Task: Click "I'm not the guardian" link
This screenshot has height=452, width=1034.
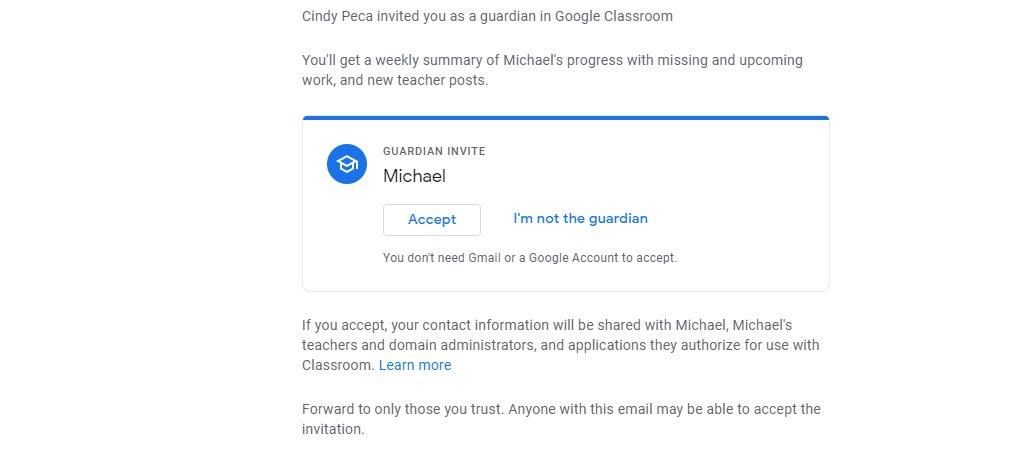Action: [x=580, y=218]
